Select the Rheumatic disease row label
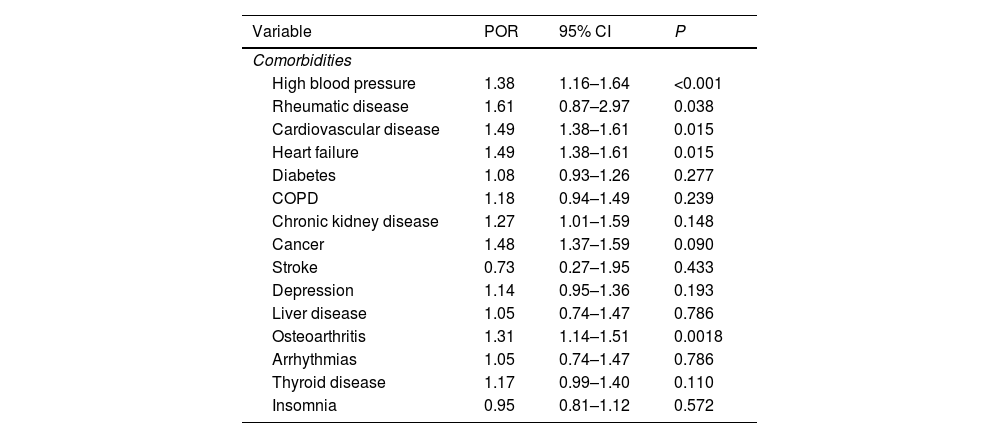 click(x=340, y=106)
